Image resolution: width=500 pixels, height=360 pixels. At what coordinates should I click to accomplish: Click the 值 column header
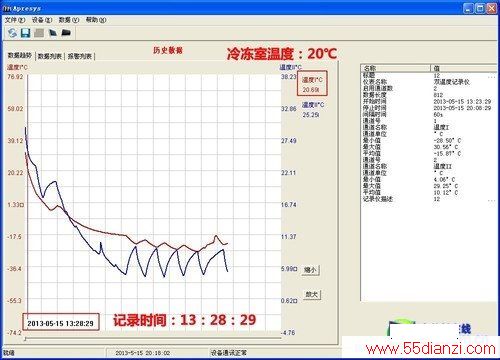click(464, 68)
